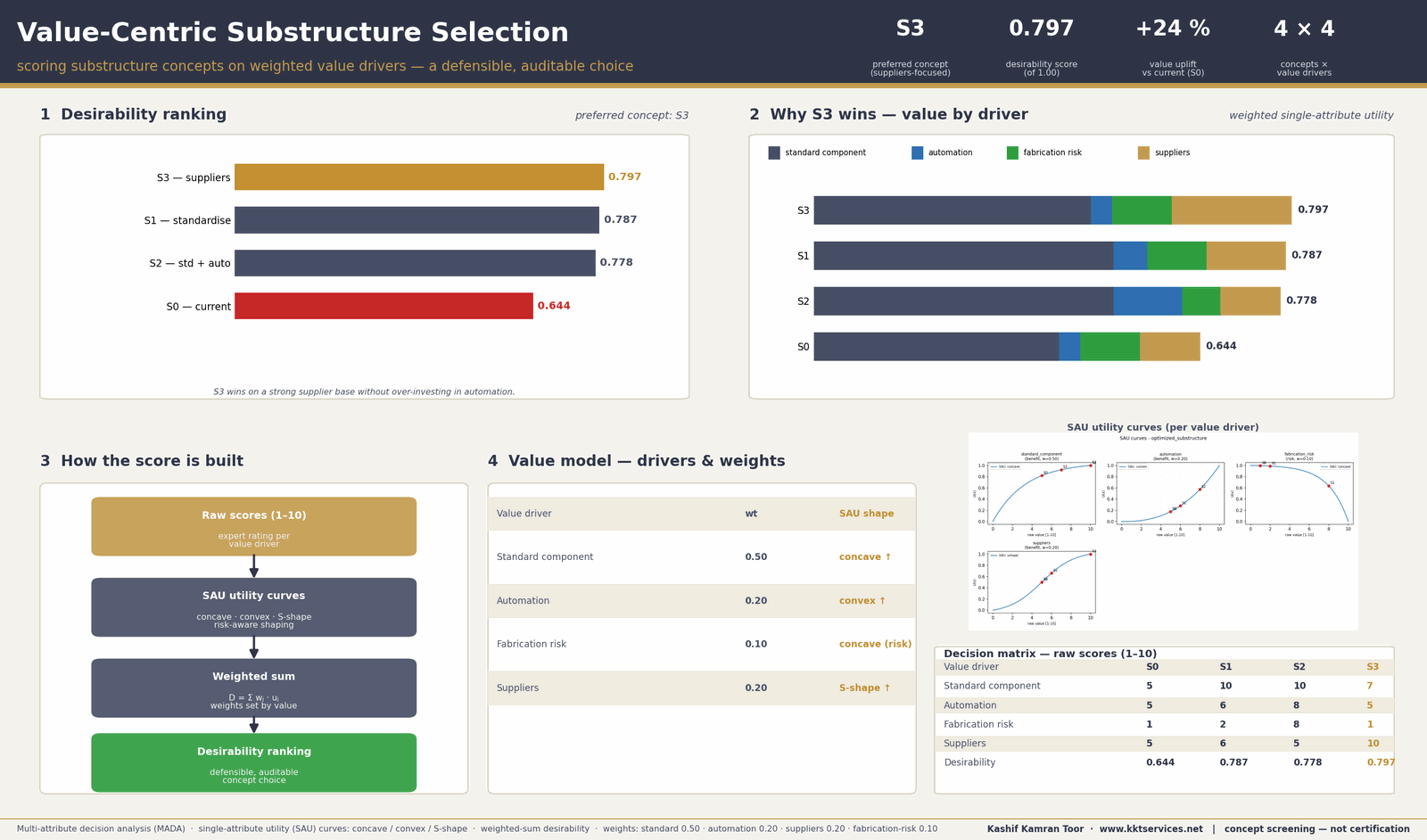Click the S3 column header in the Decision matrix
This screenshot has width=1427, height=840.
pos(1373,667)
